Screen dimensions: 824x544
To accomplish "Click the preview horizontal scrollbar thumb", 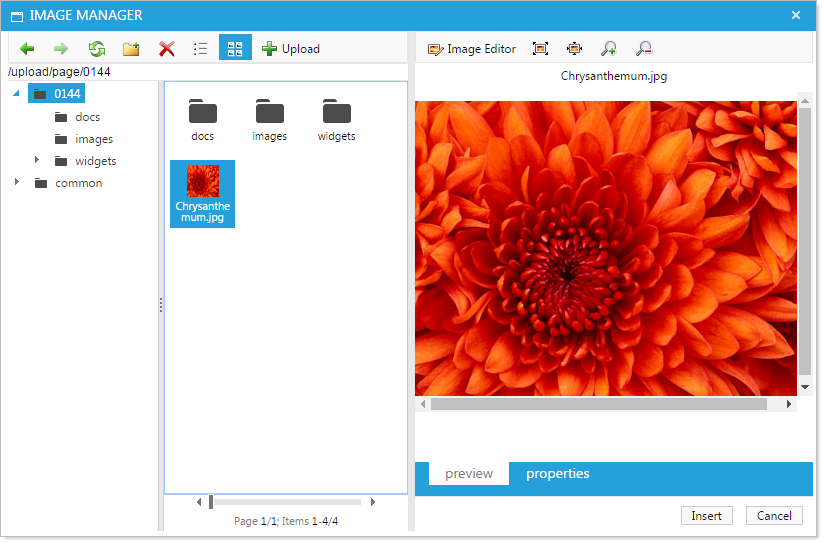I will click(x=599, y=404).
